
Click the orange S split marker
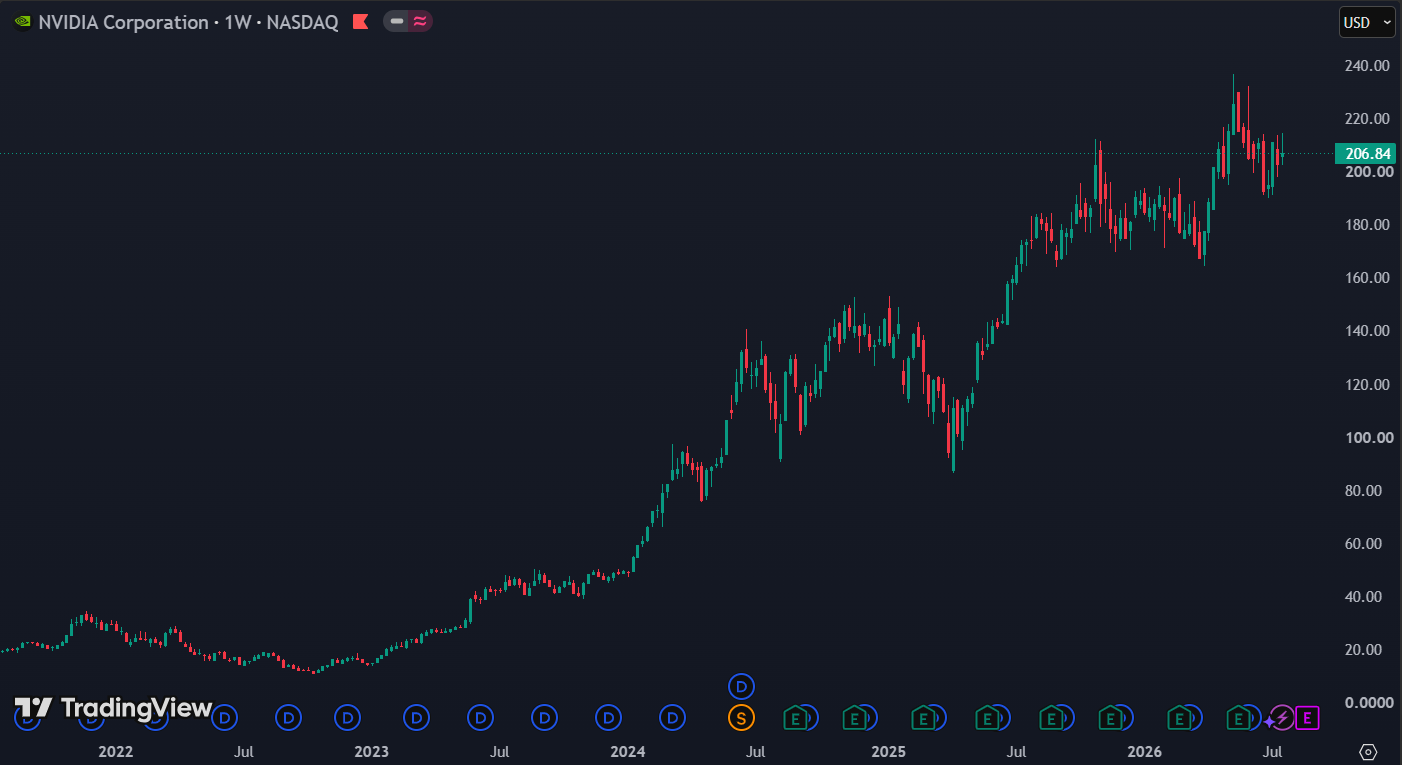click(x=741, y=717)
